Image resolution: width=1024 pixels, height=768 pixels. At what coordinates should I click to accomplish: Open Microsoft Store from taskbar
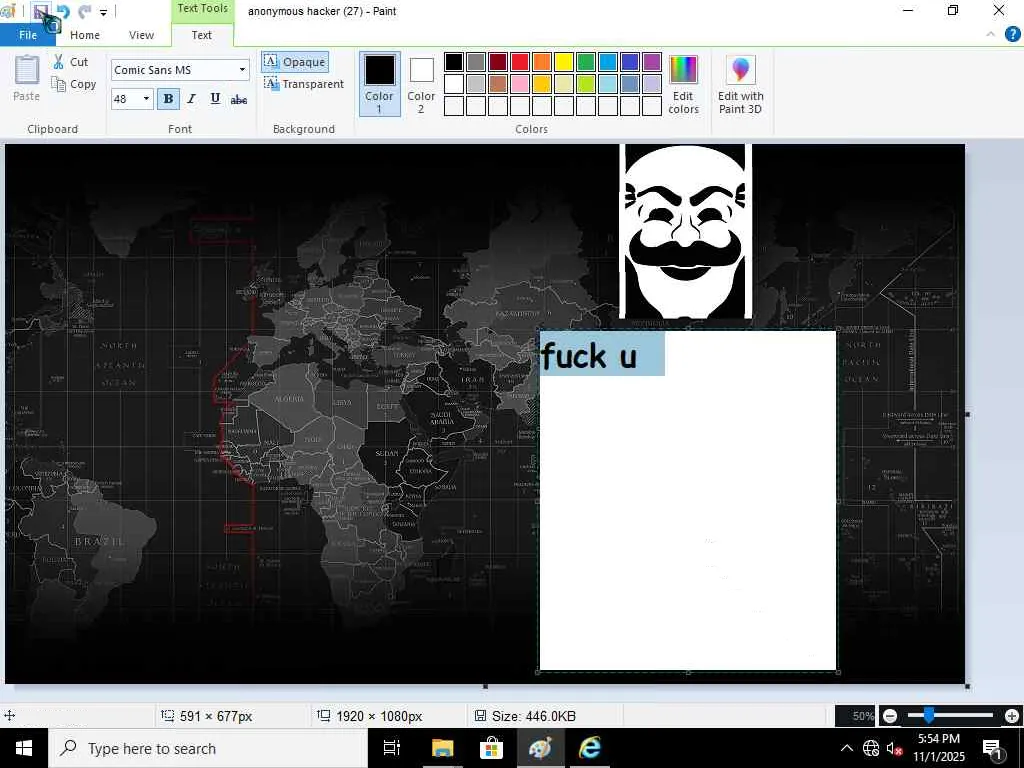491,748
